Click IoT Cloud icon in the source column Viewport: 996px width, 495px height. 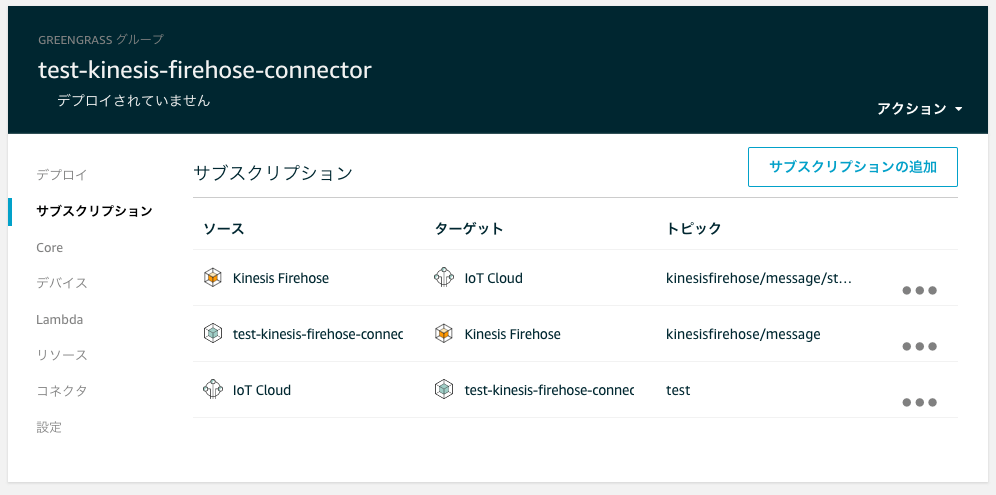pyautogui.click(x=213, y=390)
